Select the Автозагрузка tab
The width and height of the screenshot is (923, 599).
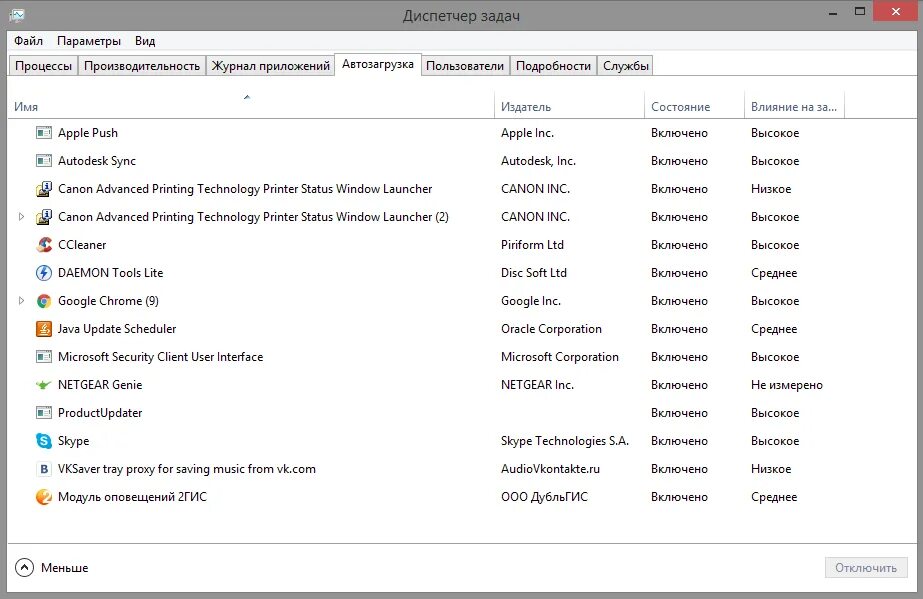coord(378,64)
